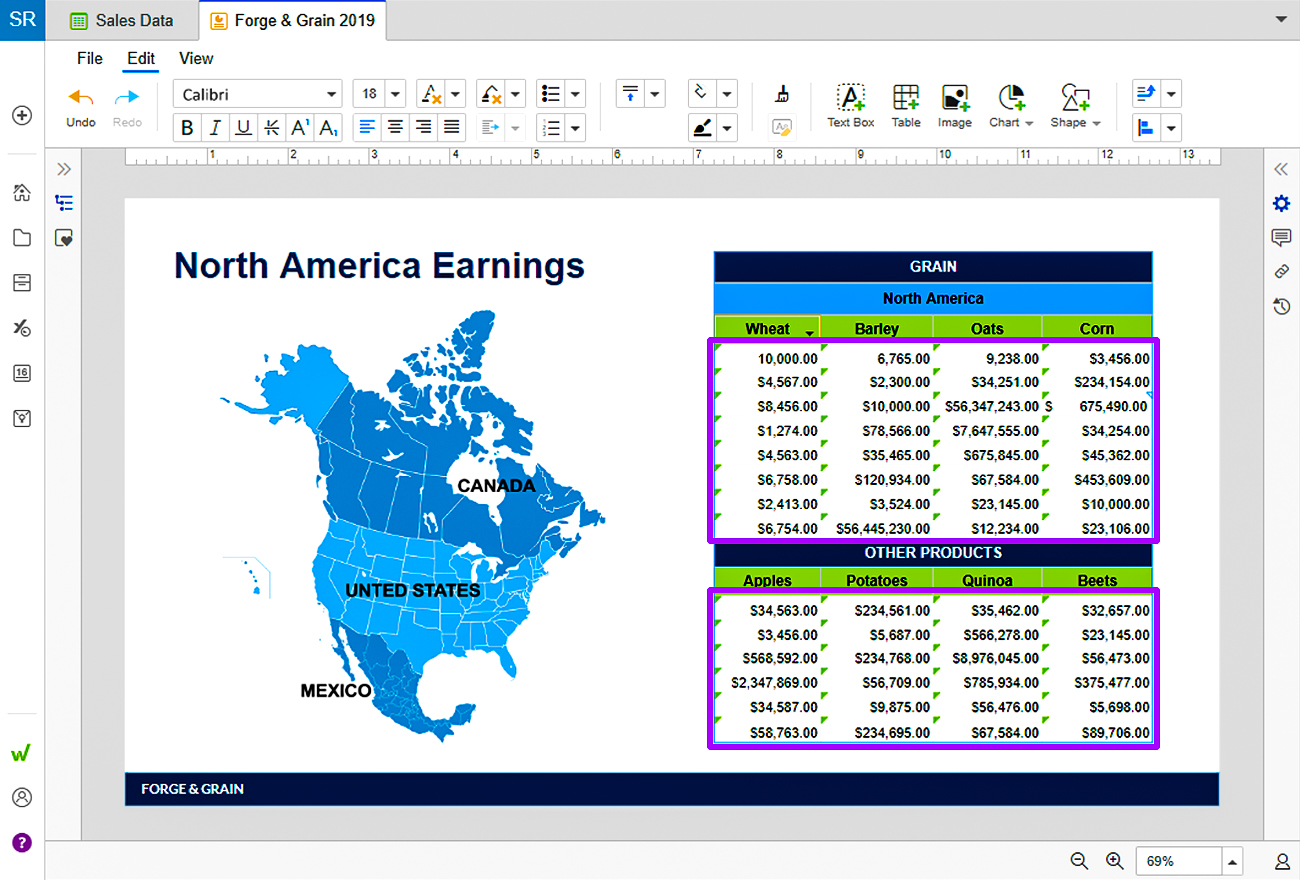Open the Calibri font dropdown

(258, 94)
